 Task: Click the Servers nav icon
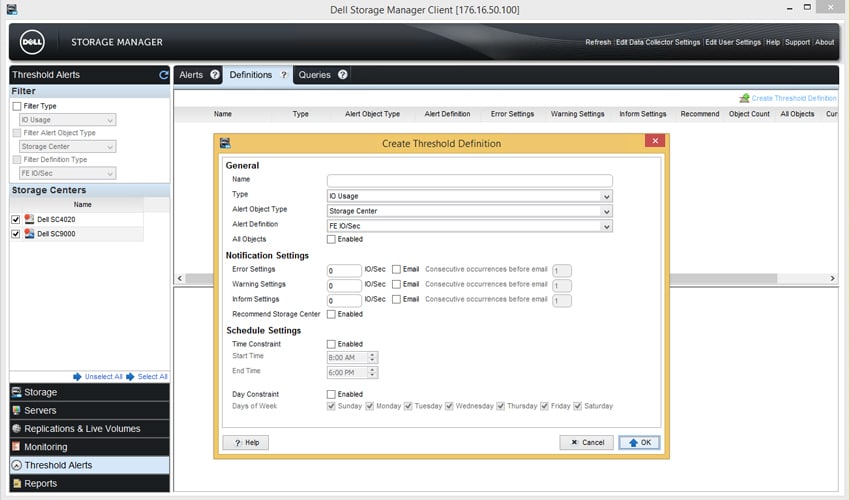coord(17,411)
